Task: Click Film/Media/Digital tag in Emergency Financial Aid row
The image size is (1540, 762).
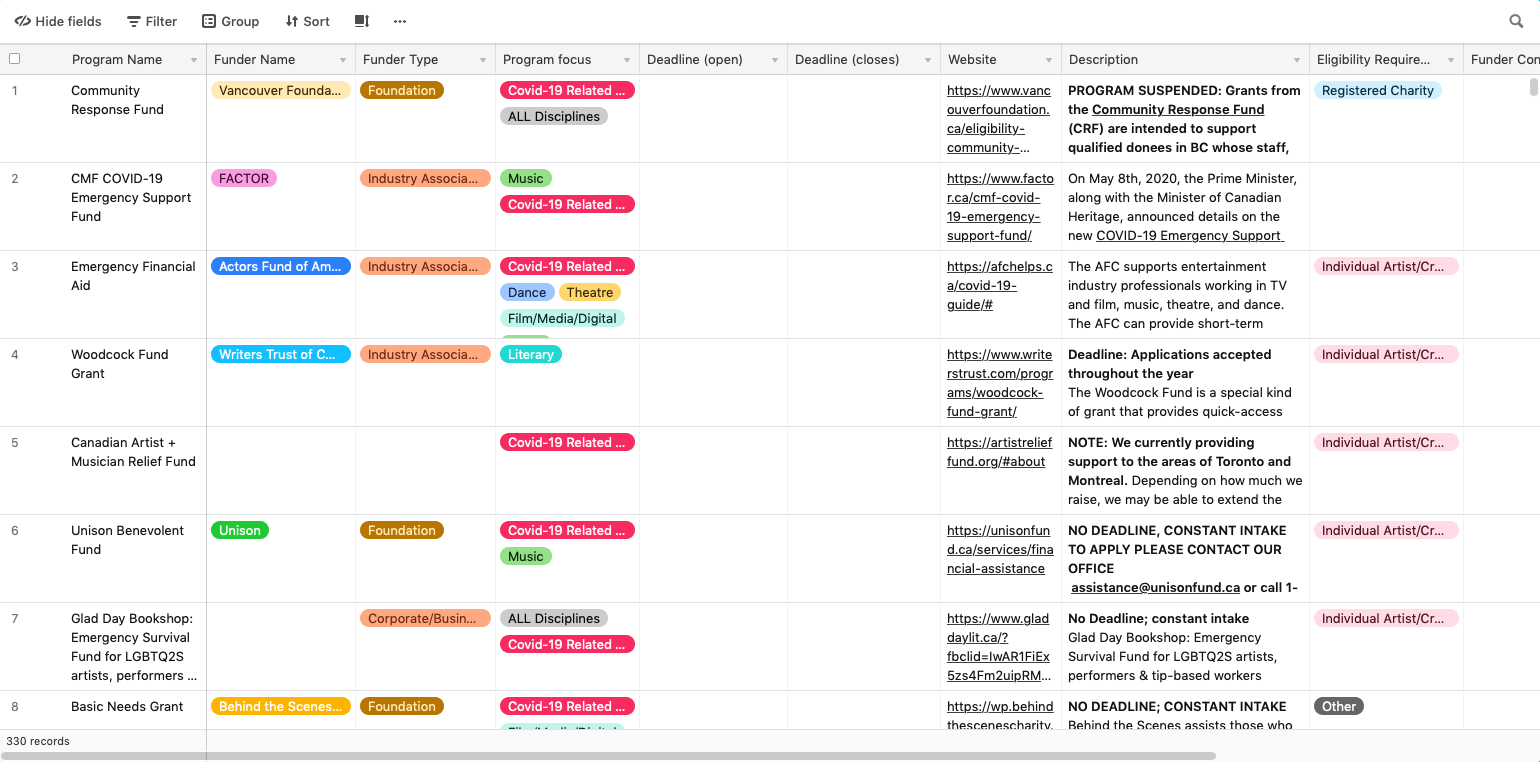Action: pos(562,318)
